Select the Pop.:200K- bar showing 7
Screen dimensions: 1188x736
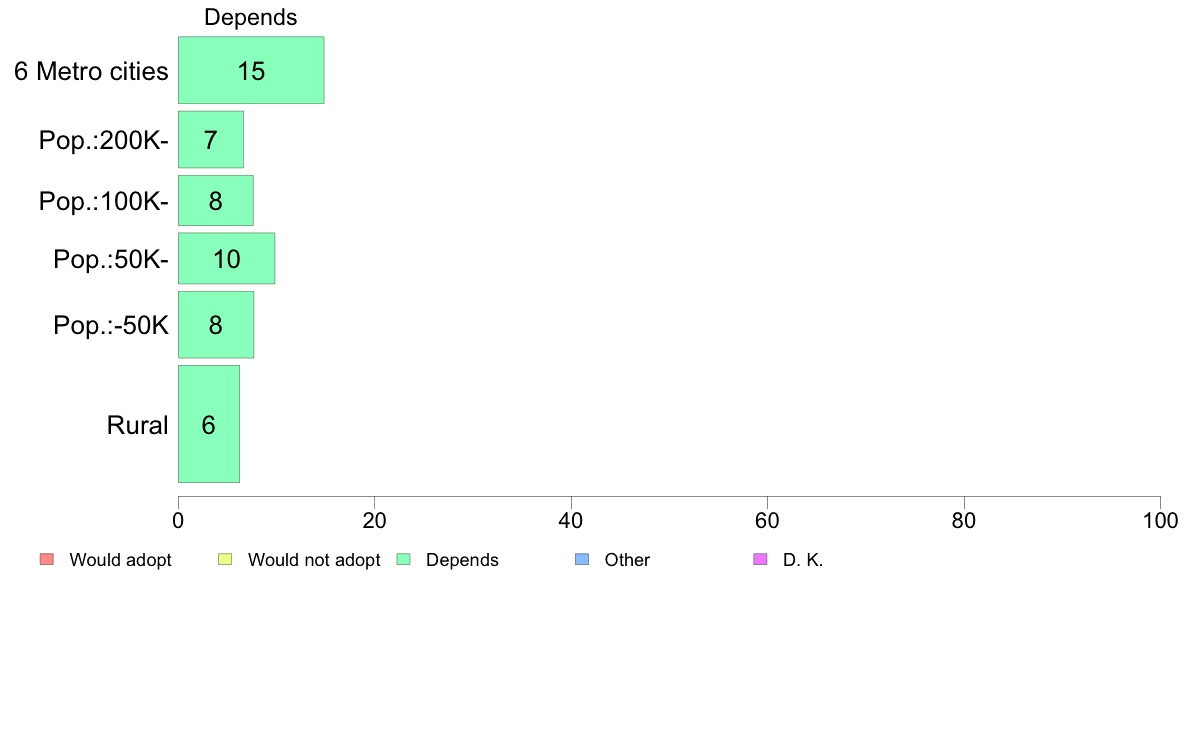[x=211, y=139]
